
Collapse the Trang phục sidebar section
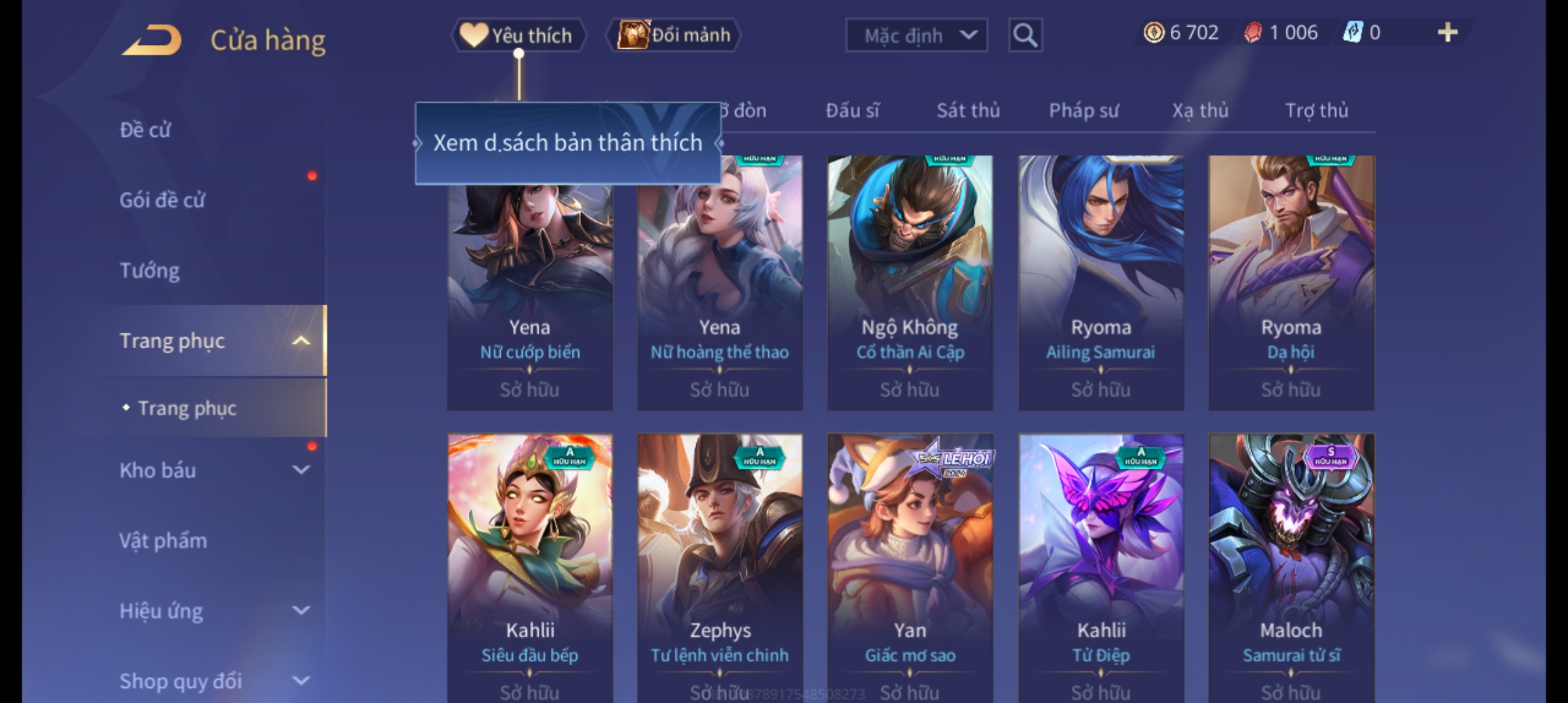coord(301,340)
